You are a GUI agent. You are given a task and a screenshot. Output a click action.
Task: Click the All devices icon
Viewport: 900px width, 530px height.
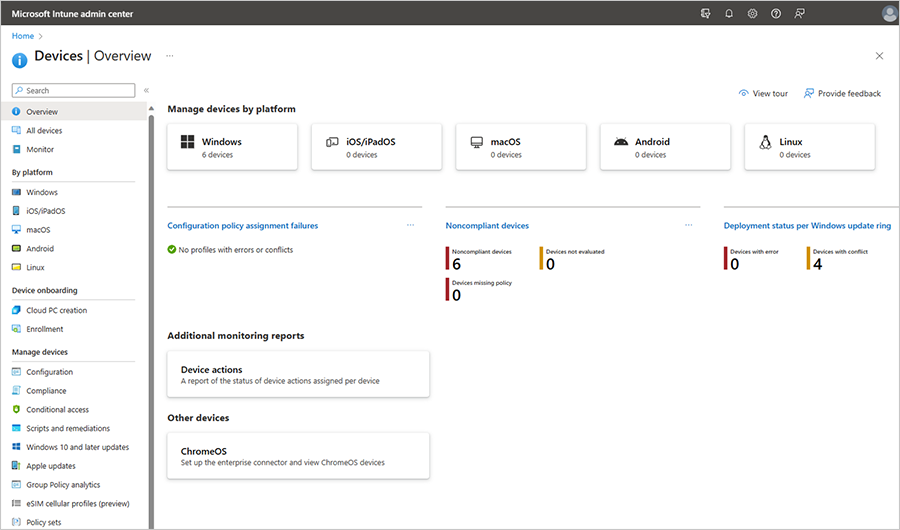(x=16, y=130)
